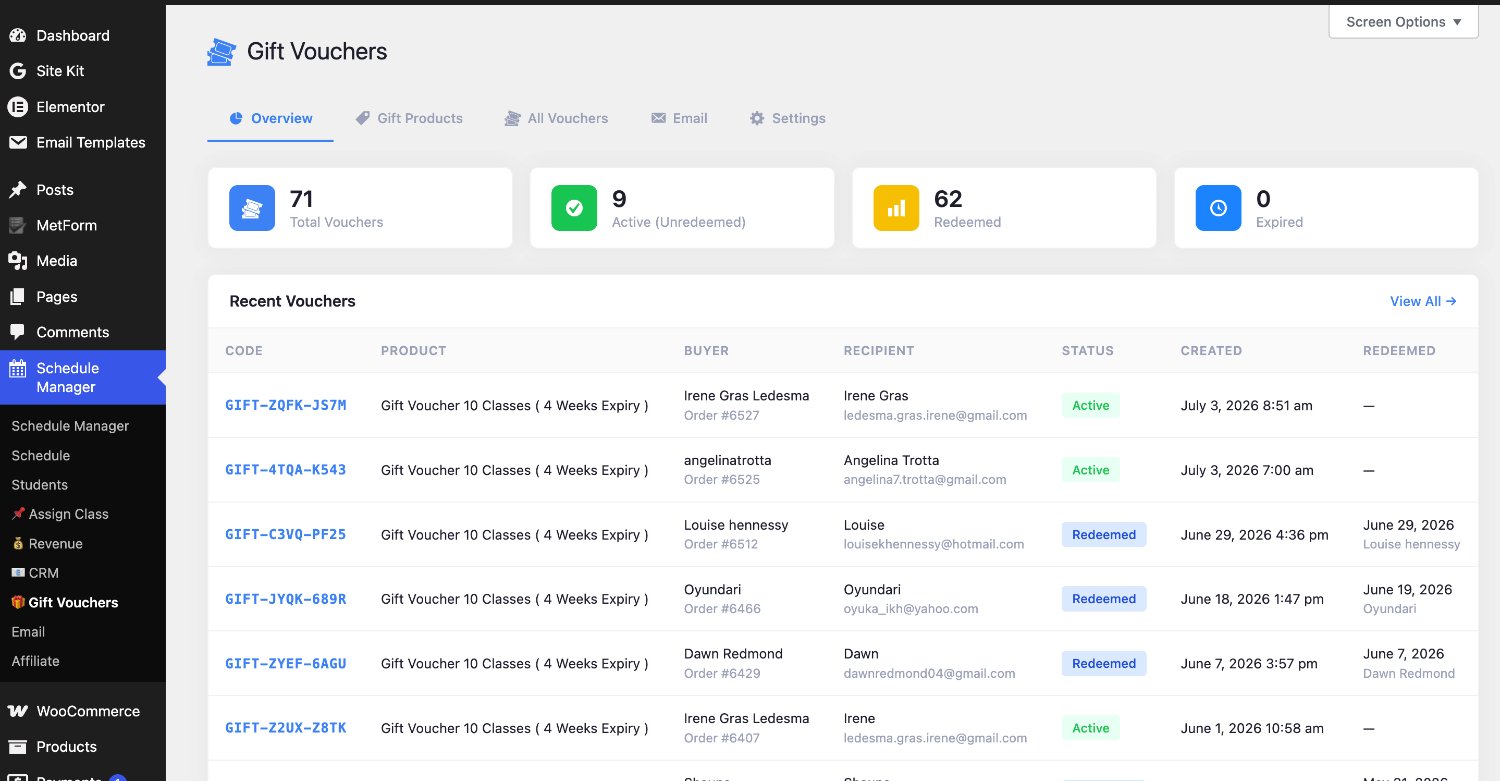
Task: Open voucher code GIFT-ZQFK-JS7M
Action: coord(286,405)
